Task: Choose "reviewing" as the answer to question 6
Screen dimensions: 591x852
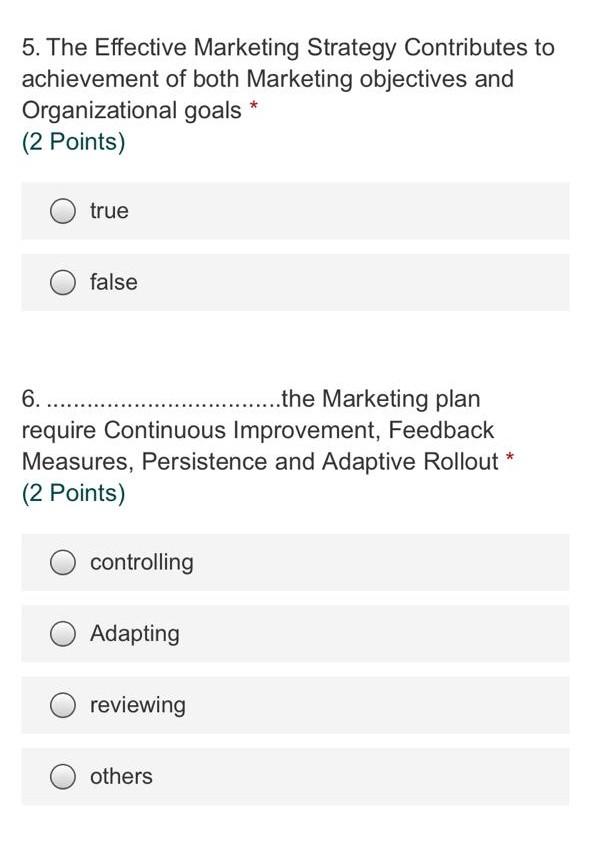Action: (x=63, y=704)
